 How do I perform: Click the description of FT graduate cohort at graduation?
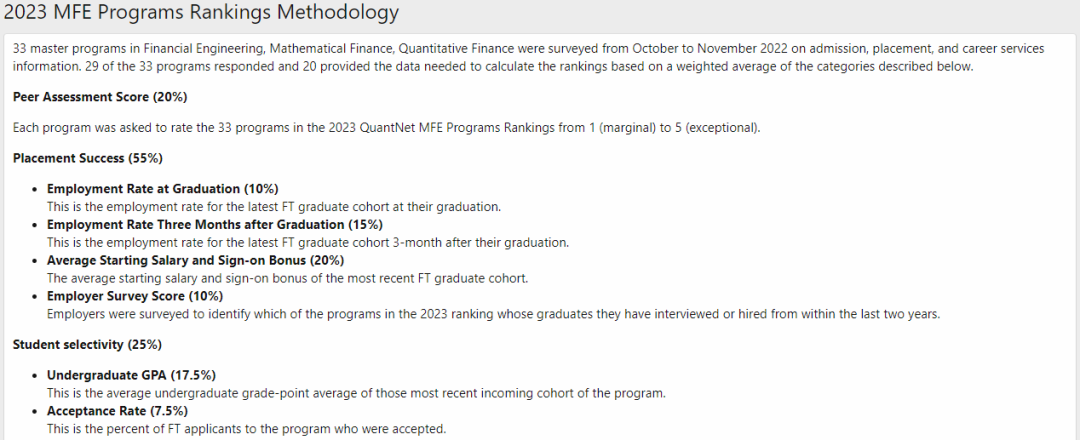[x=273, y=207]
